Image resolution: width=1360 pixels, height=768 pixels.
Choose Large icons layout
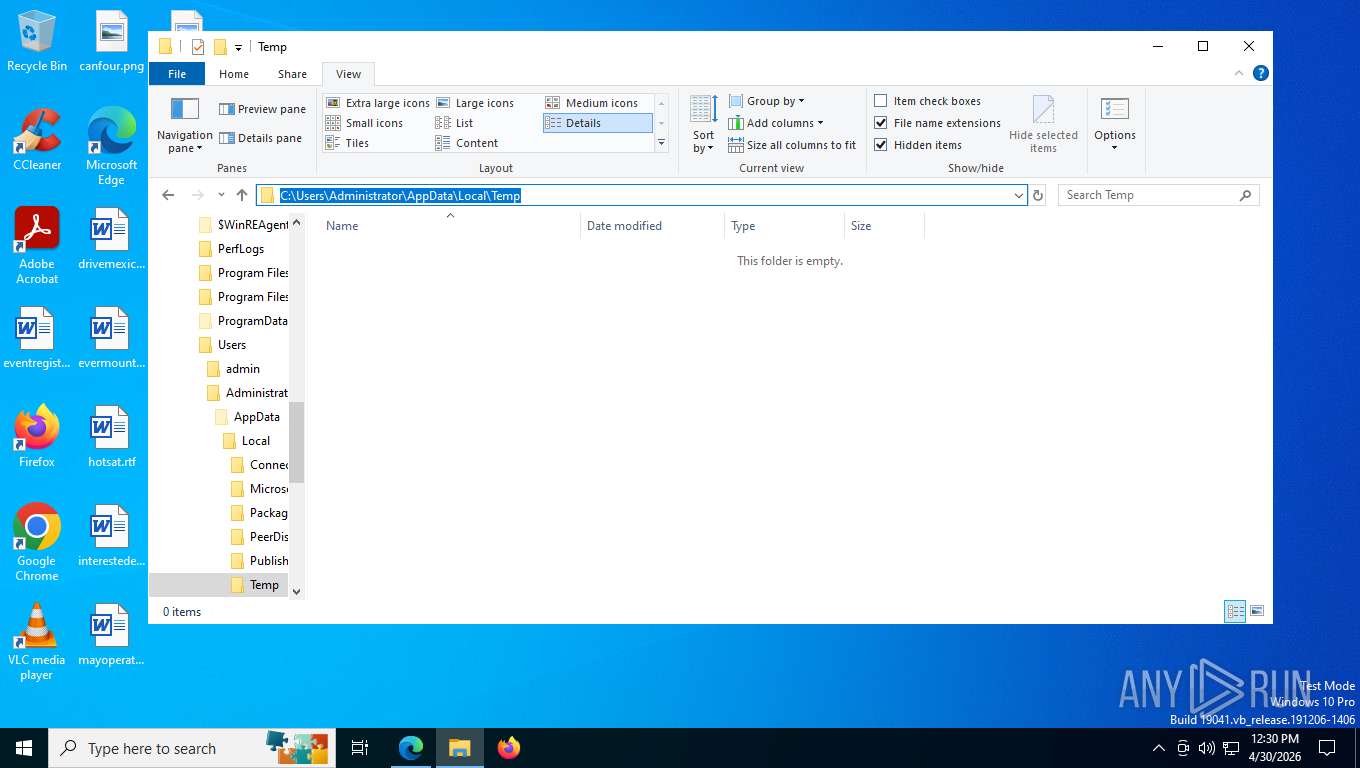click(475, 103)
